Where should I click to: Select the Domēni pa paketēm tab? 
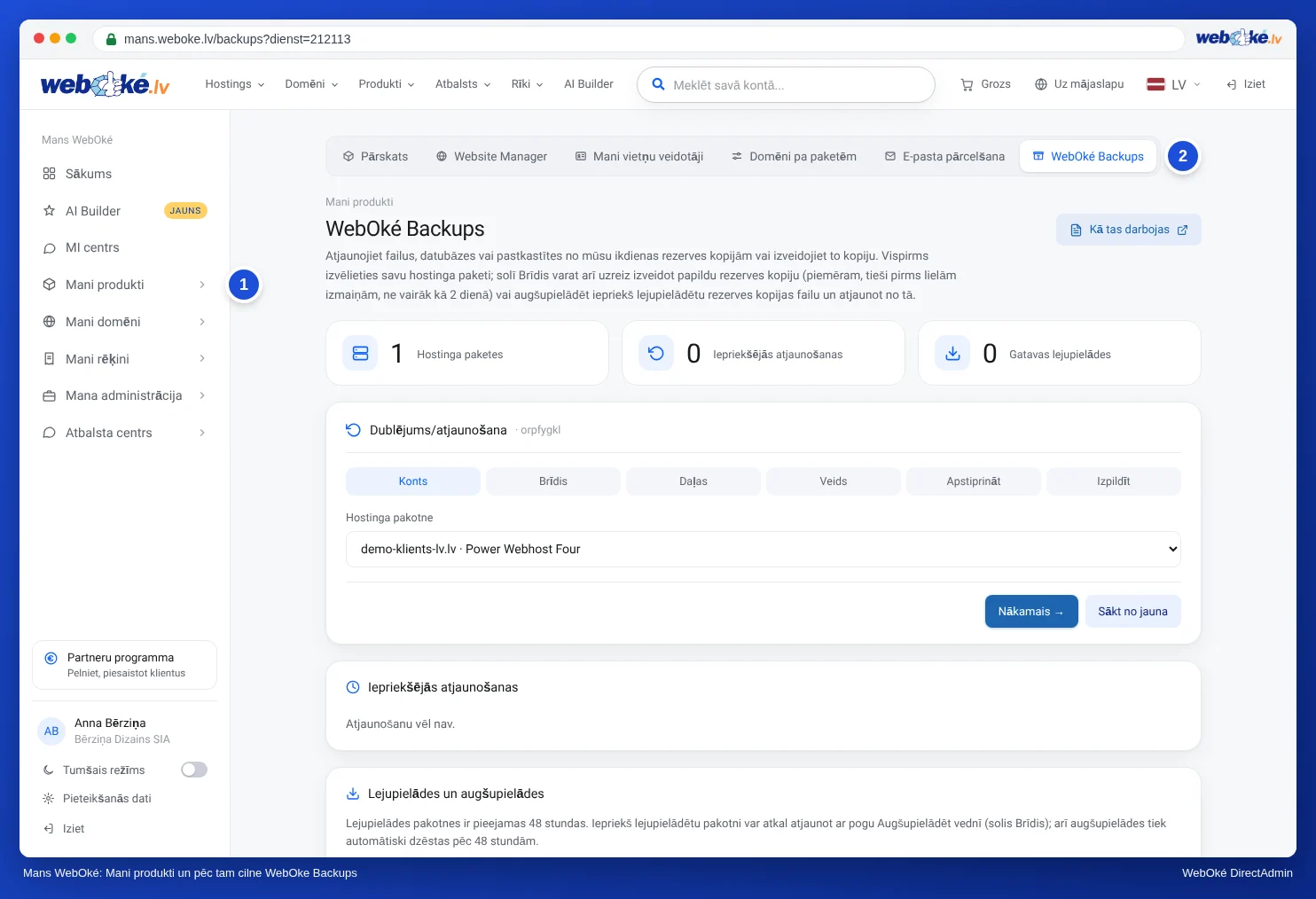[x=794, y=156]
